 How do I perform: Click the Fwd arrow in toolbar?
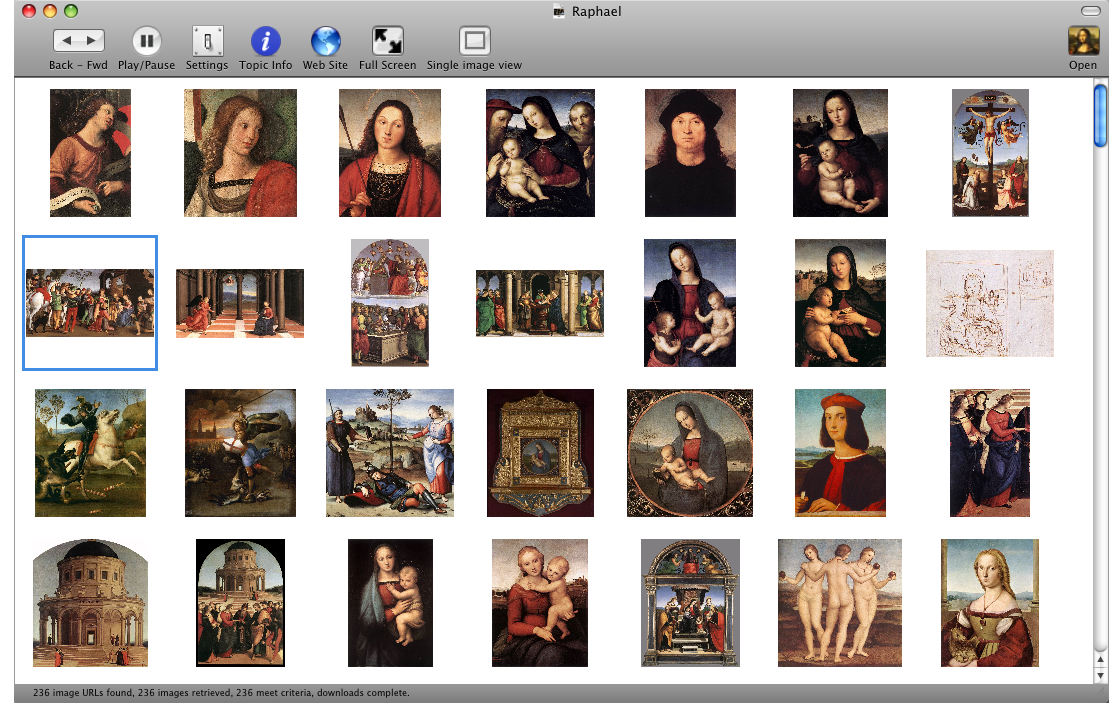point(92,41)
